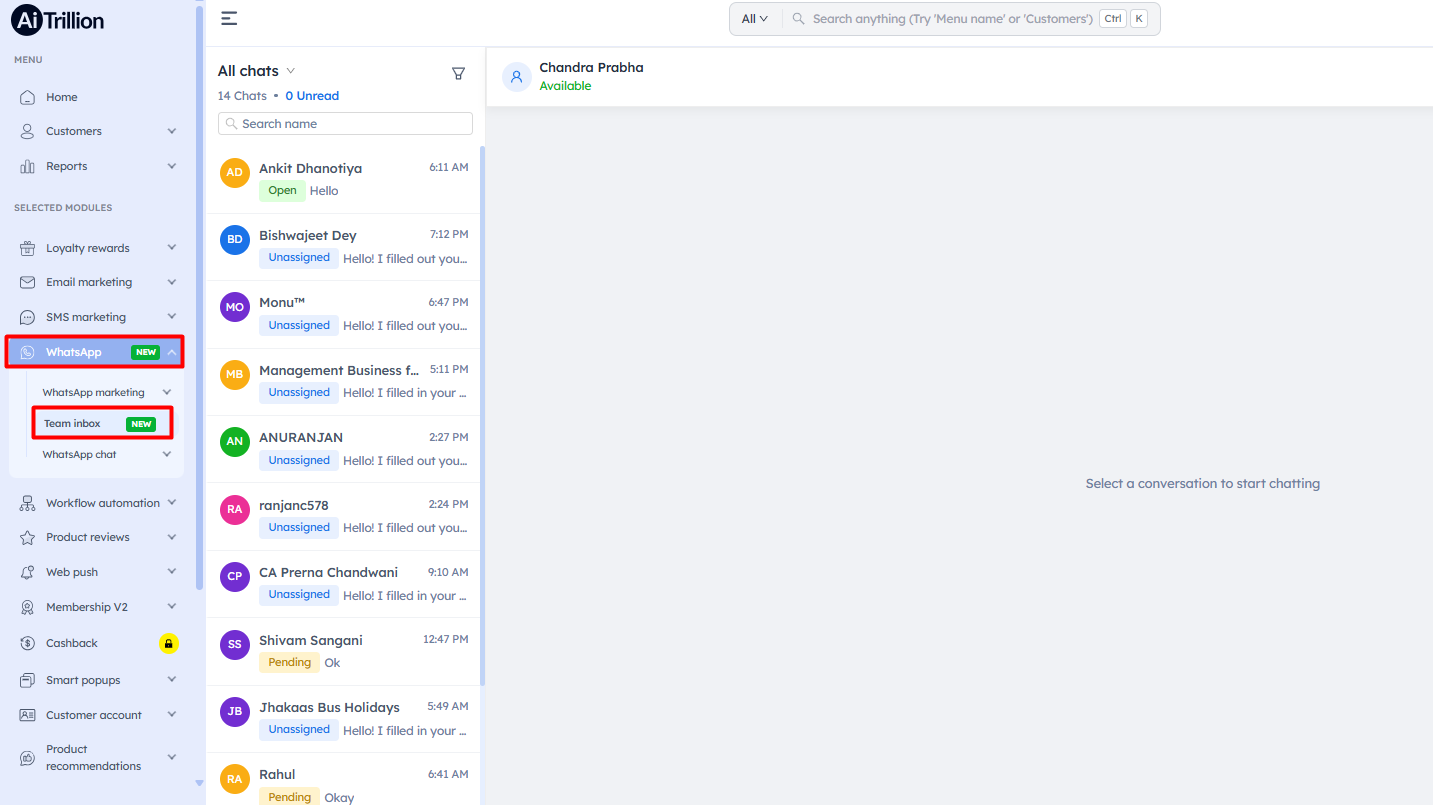Image resolution: width=1433 pixels, height=805 pixels.
Task: Open the chat filter funnel icon
Action: click(458, 73)
